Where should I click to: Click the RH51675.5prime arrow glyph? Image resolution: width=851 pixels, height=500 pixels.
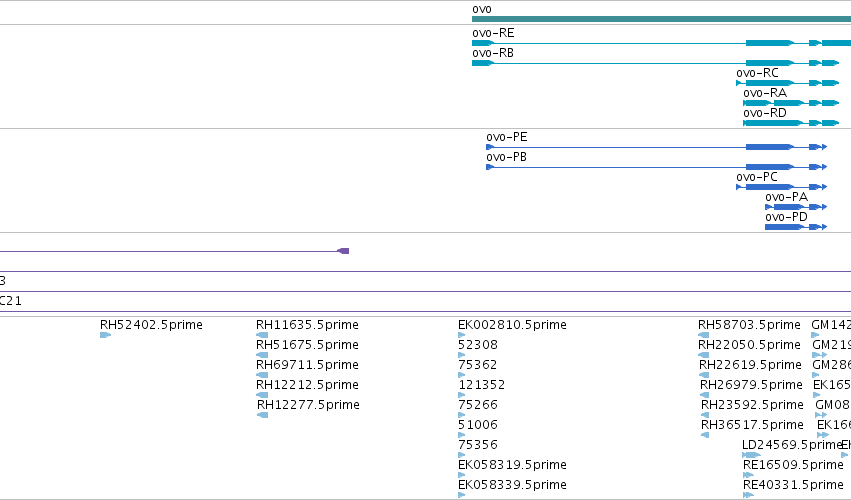(262, 355)
